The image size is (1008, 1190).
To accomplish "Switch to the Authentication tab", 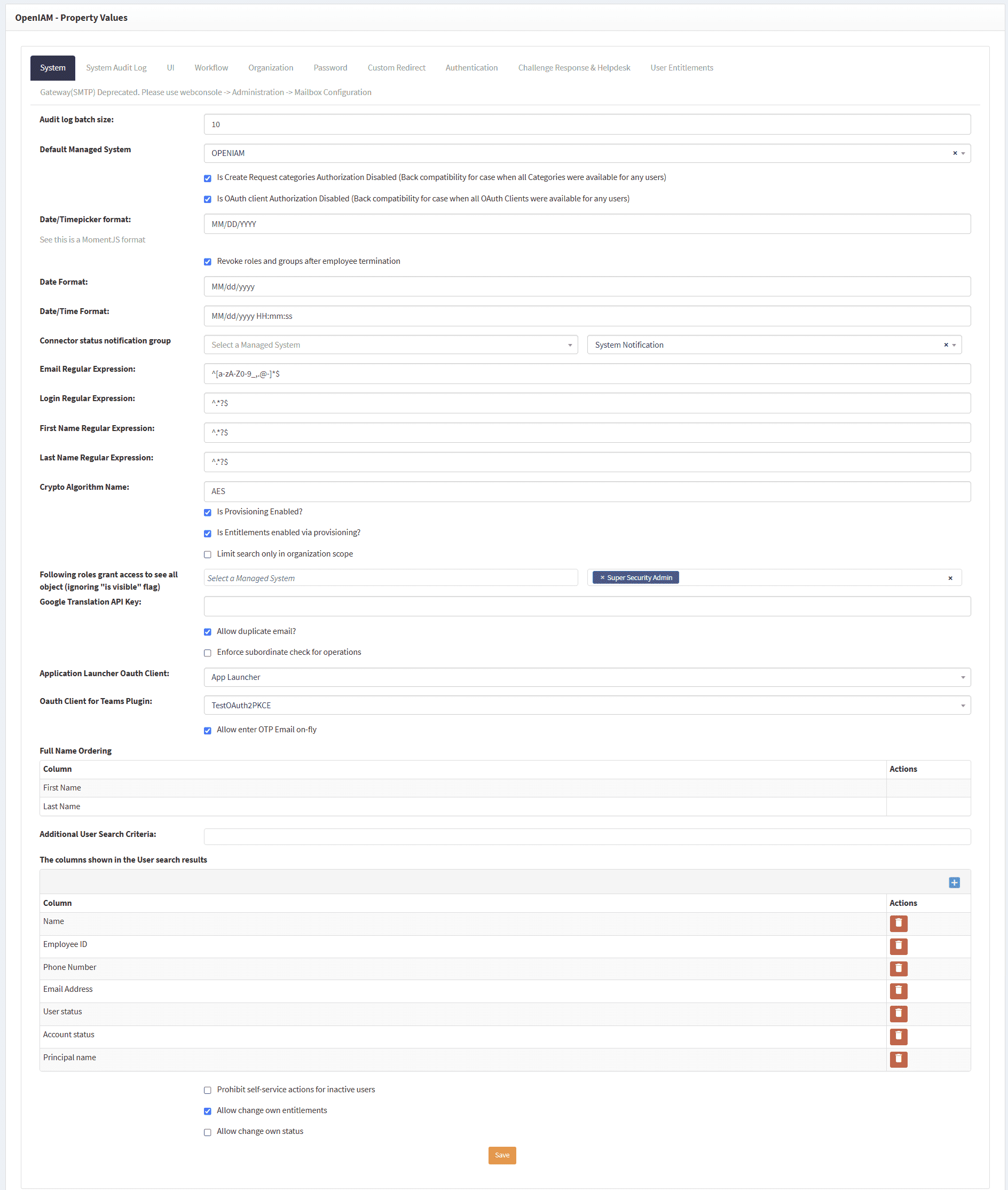I will (471, 67).
